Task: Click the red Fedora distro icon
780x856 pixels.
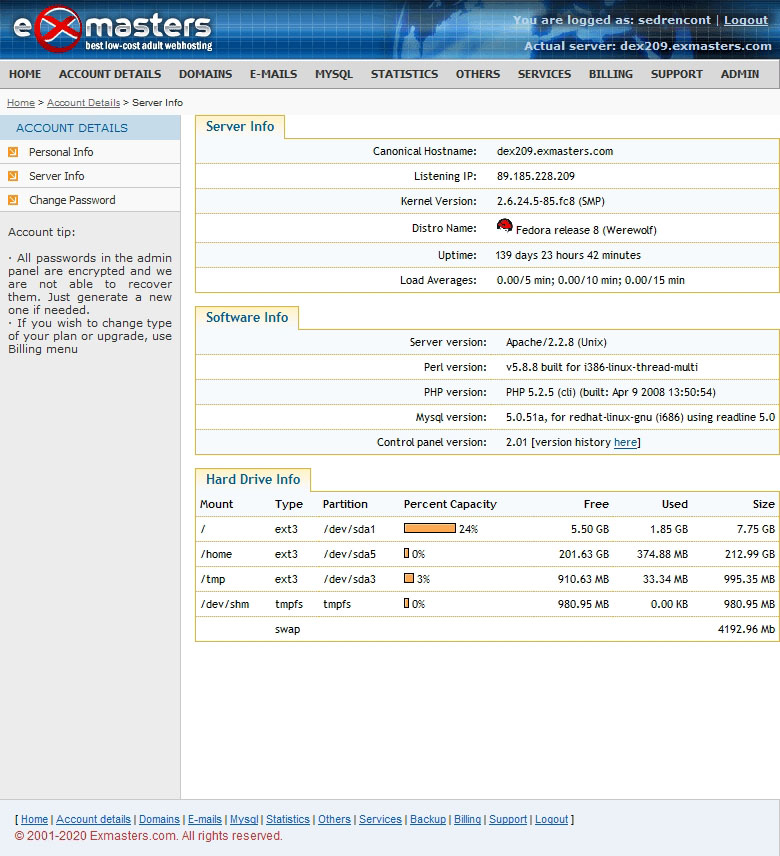Action: [x=505, y=227]
